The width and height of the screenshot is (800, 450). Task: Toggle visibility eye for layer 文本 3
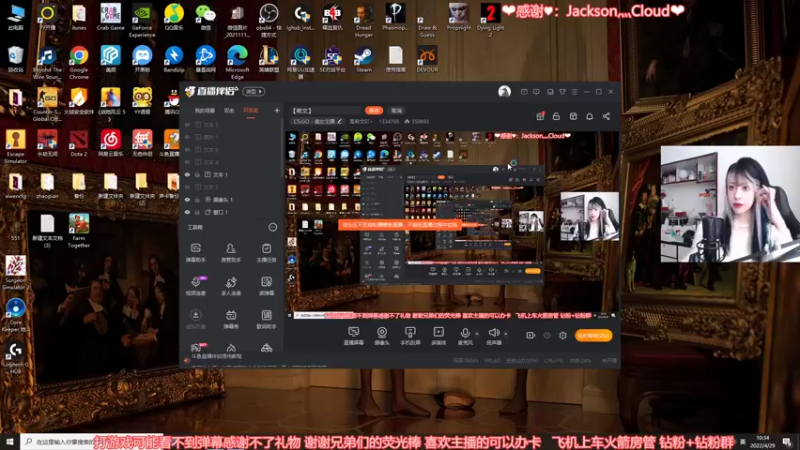coord(187,187)
